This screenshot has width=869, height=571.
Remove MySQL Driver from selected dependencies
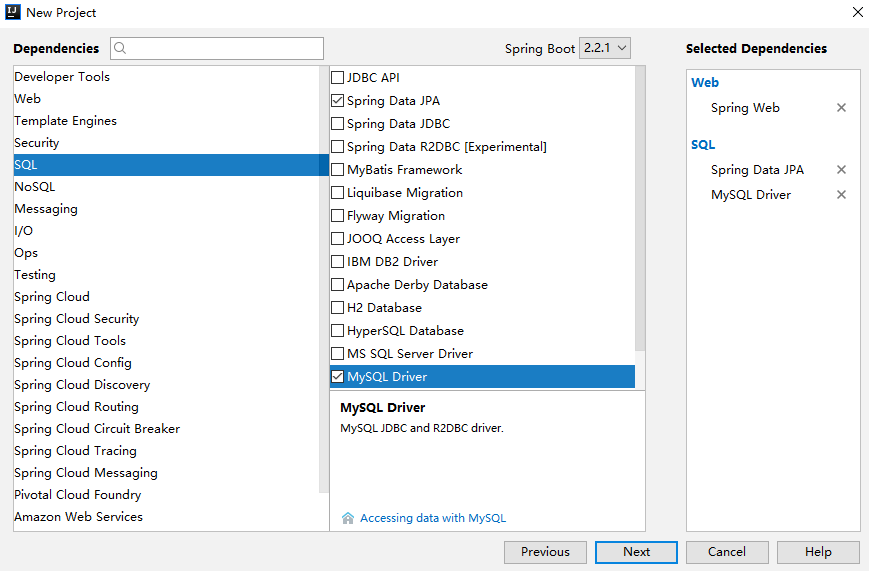[841, 195]
